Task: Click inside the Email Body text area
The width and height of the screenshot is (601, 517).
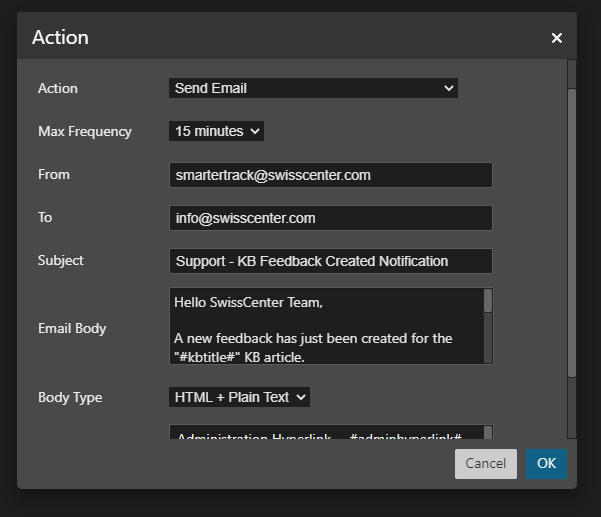Action: (x=325, y=327)
